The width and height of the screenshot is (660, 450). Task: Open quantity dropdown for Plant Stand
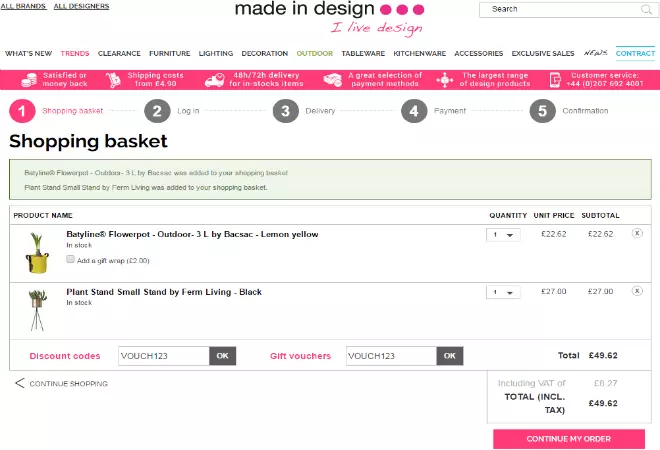[503, 292]
